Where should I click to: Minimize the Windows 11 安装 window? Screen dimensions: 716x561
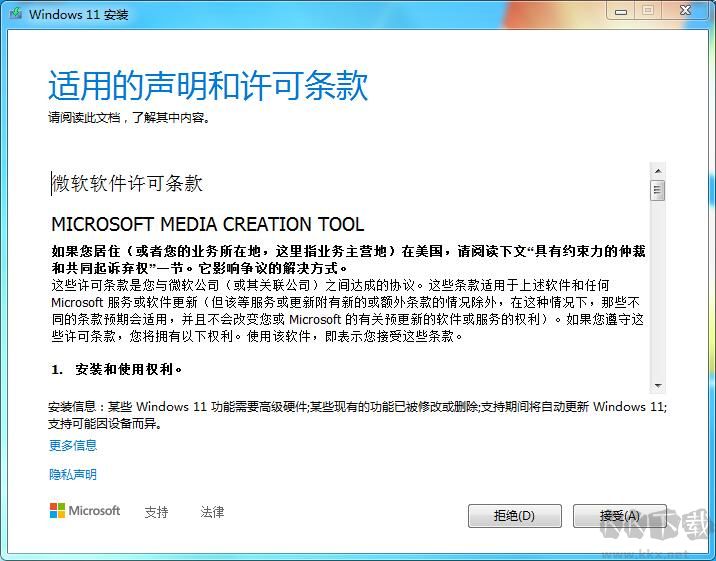621,12
